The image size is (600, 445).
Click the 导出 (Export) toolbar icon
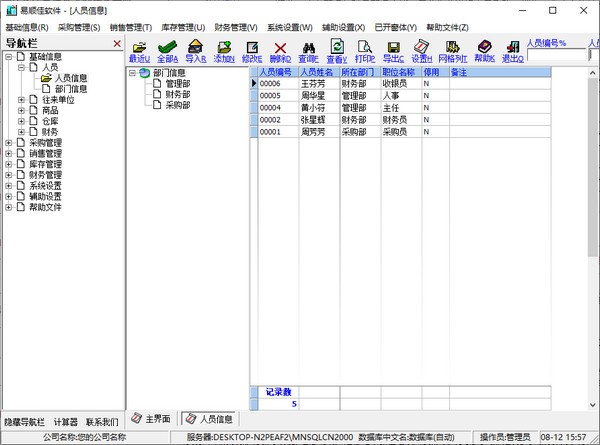393,47
